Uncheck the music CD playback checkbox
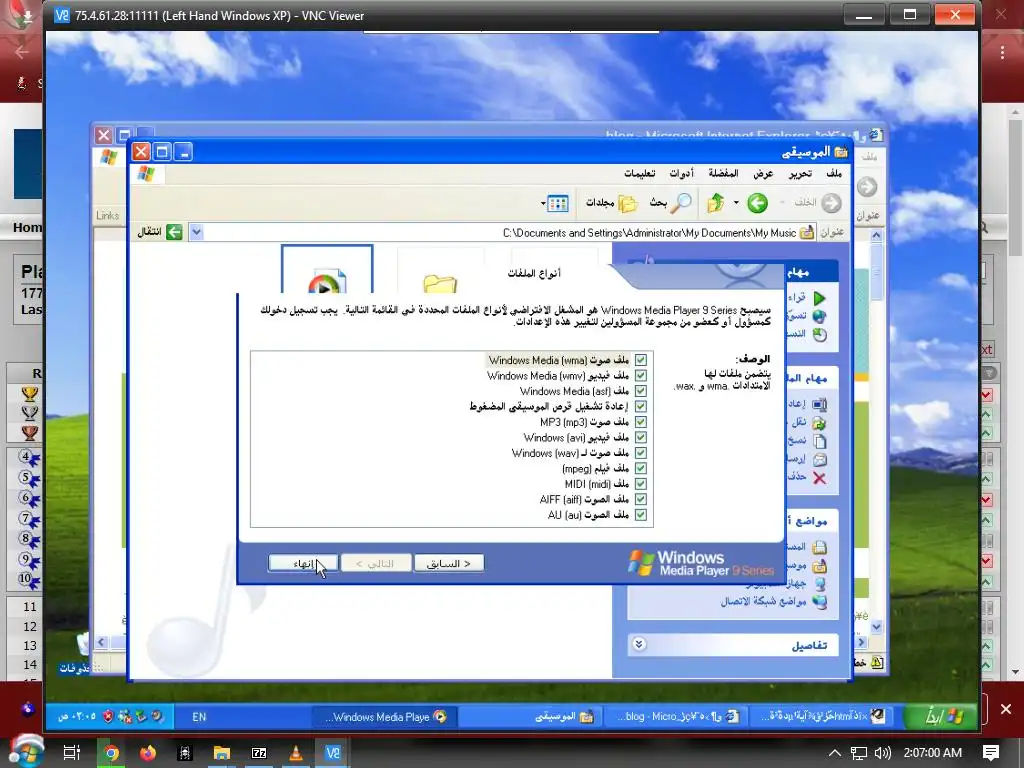 641,406
